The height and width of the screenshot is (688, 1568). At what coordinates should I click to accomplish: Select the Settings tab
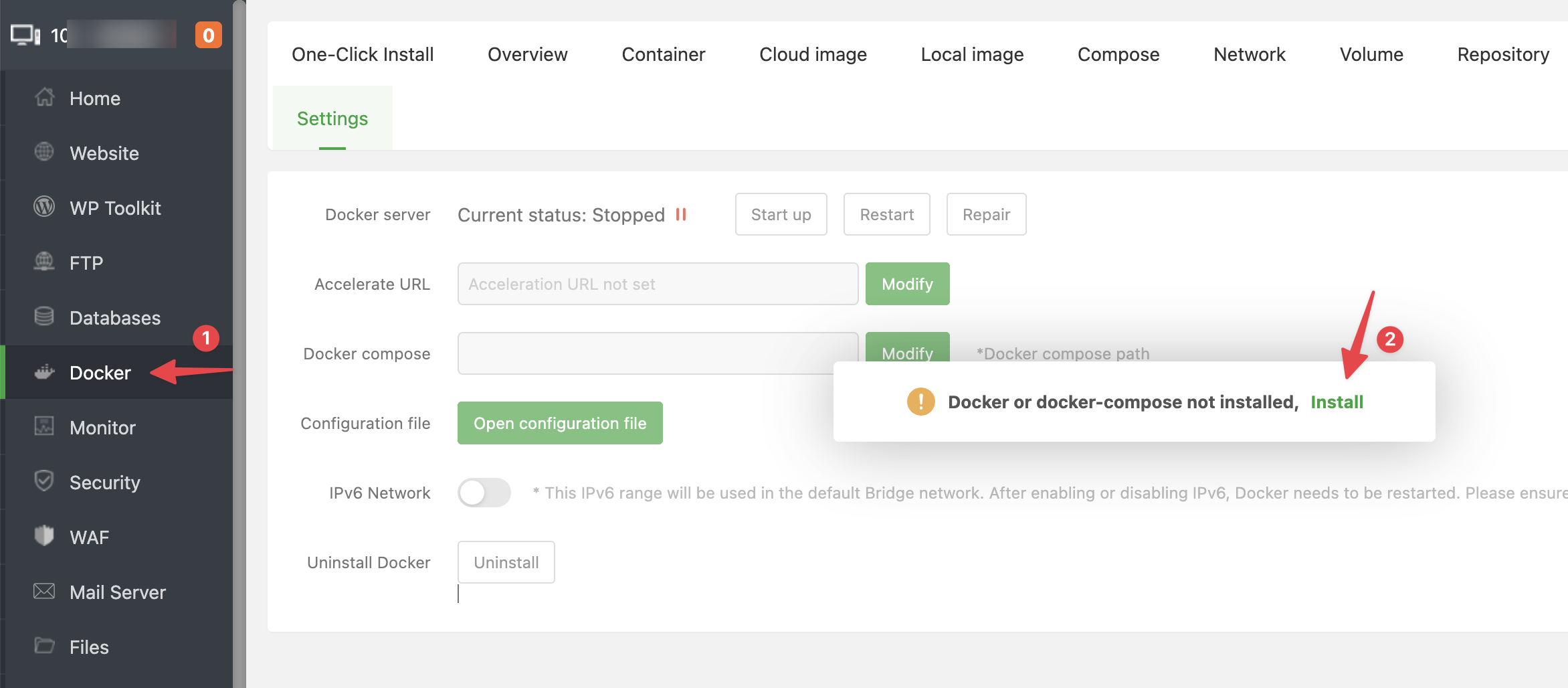(332, 118)
